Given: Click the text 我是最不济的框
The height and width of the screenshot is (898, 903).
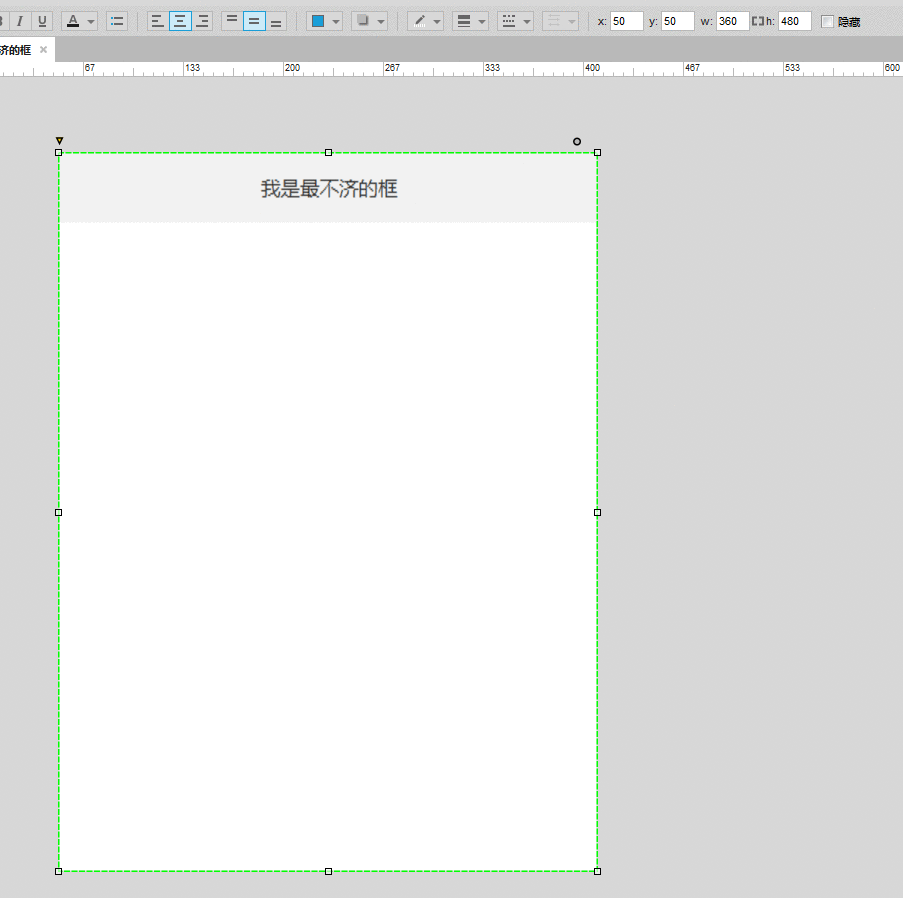Looking at the screenshot, I should click(329, 188).
